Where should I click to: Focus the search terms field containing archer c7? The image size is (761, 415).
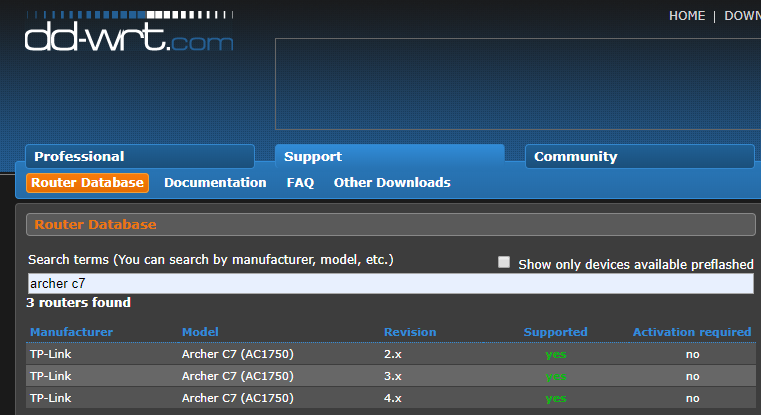tap(391, 283)
